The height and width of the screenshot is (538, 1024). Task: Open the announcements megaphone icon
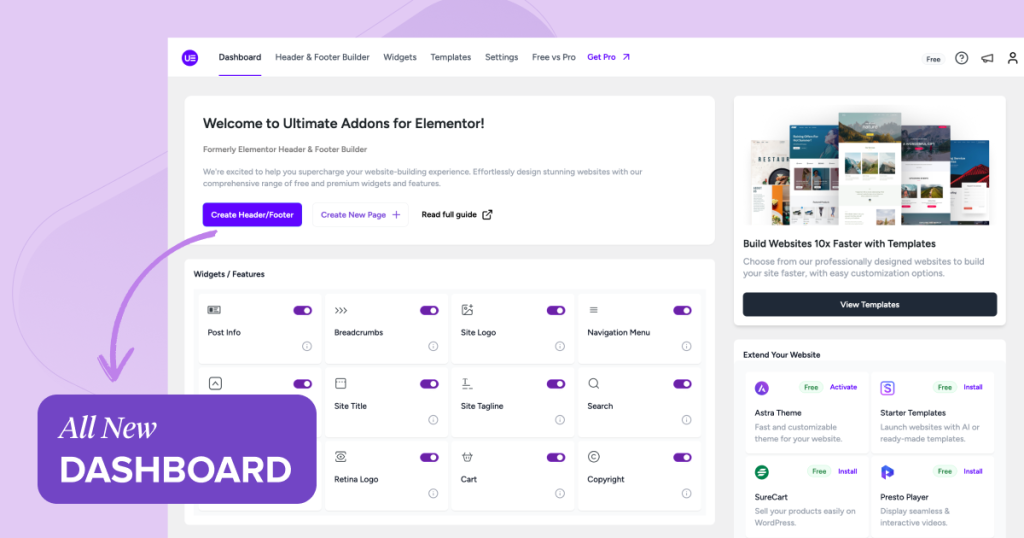(x=987, y=58)
